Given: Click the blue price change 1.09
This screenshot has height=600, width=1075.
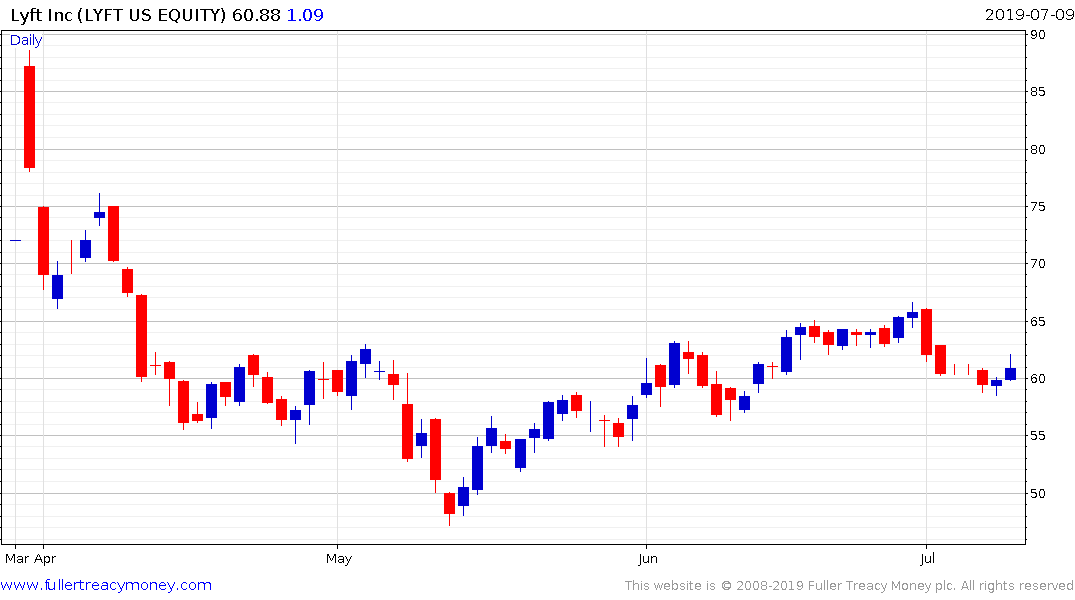Looking at the screenshot, I should tap(305, 15).
